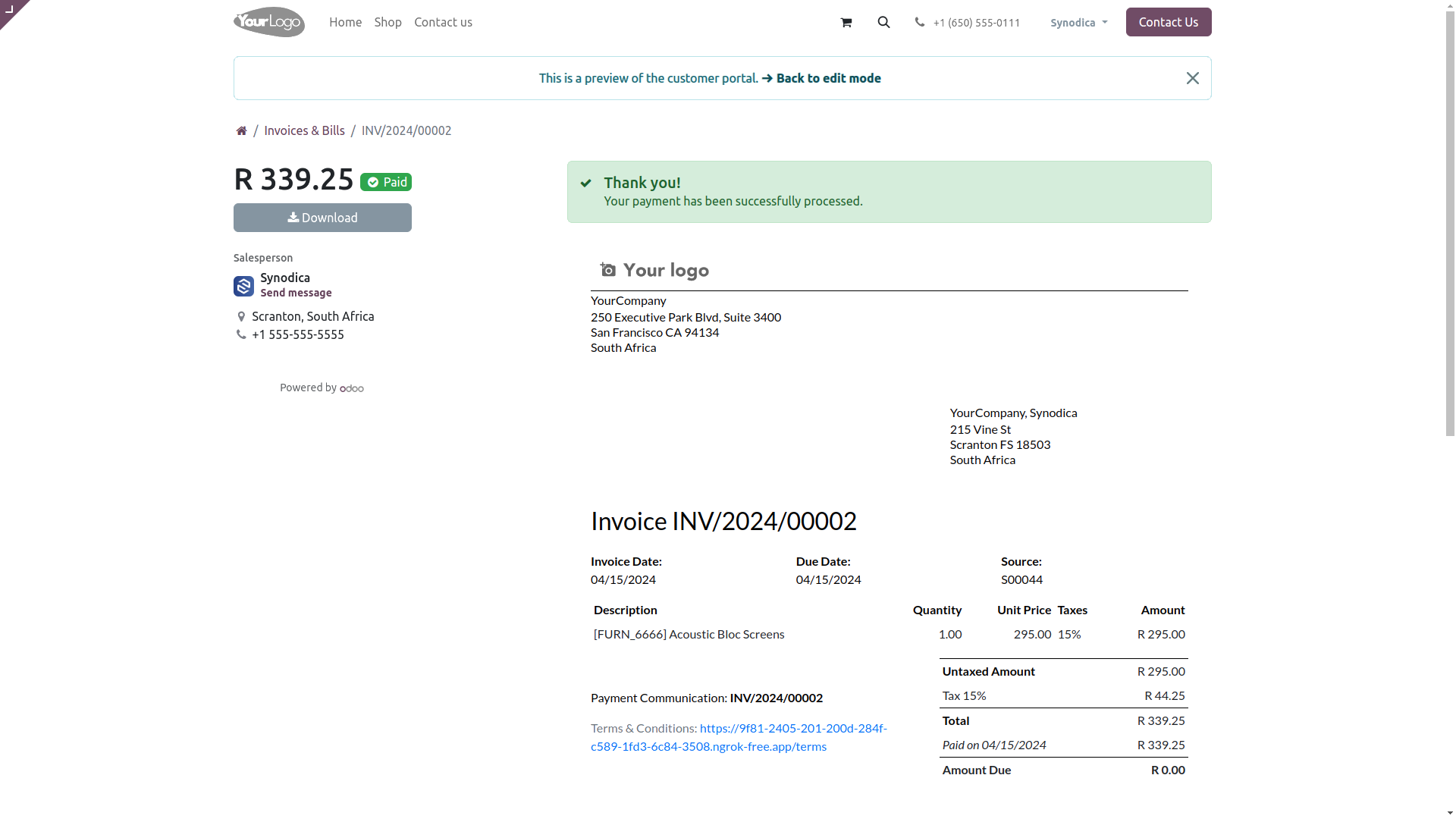Click the Synodica salesperson avatar
Image resolution: width=1456 pixels, height=819 pixels.
coord(243,286)
